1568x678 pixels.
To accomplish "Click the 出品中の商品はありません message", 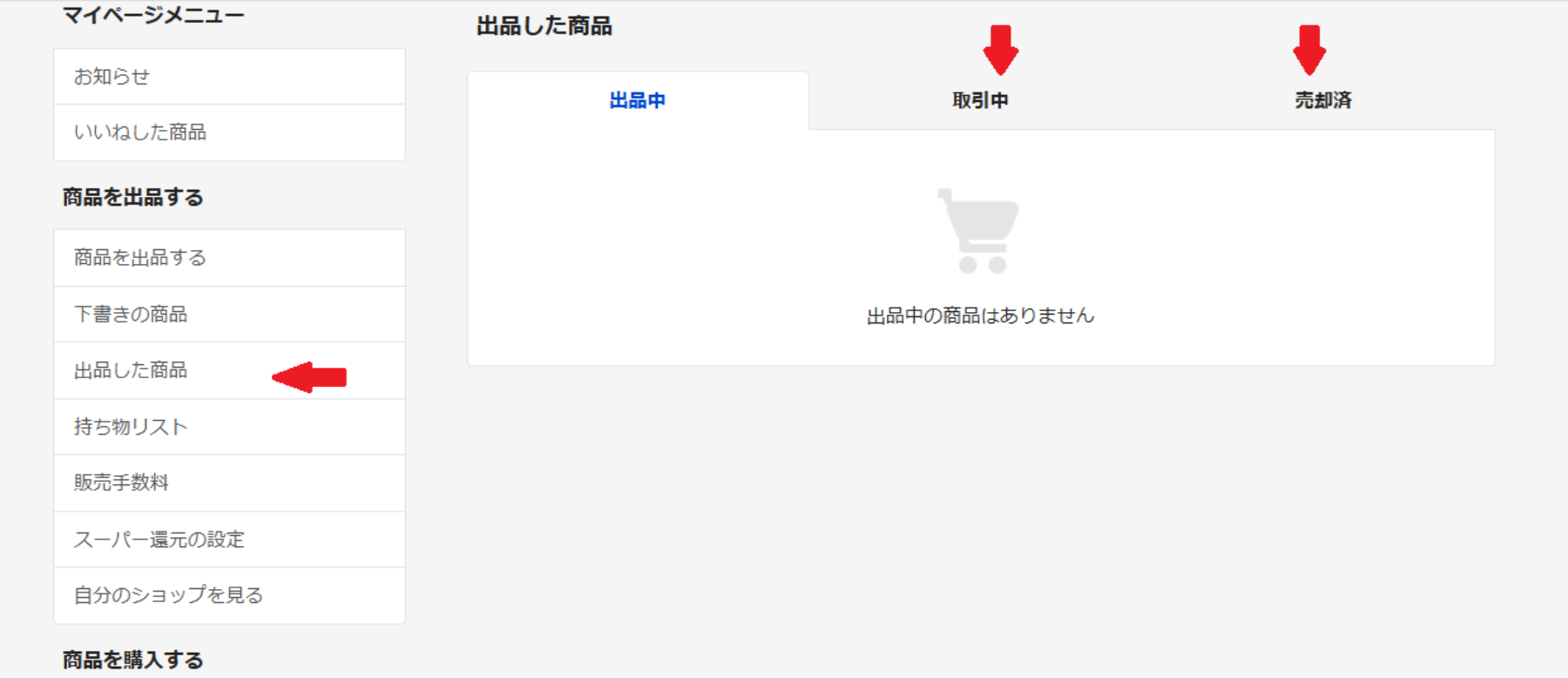I will click(x=980, y=315).
